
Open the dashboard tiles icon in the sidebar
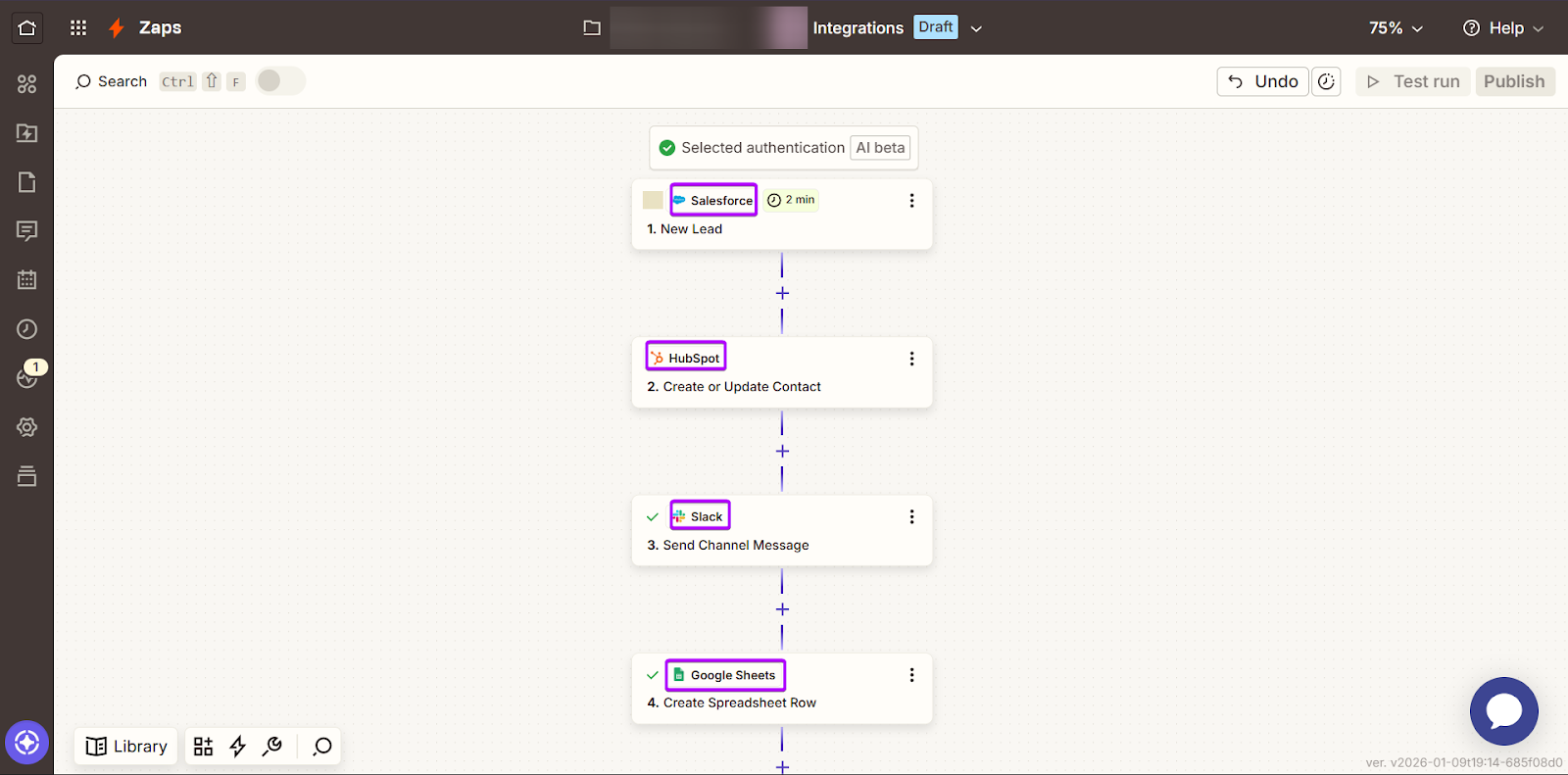pyautogui.click(x=27, y=84)
